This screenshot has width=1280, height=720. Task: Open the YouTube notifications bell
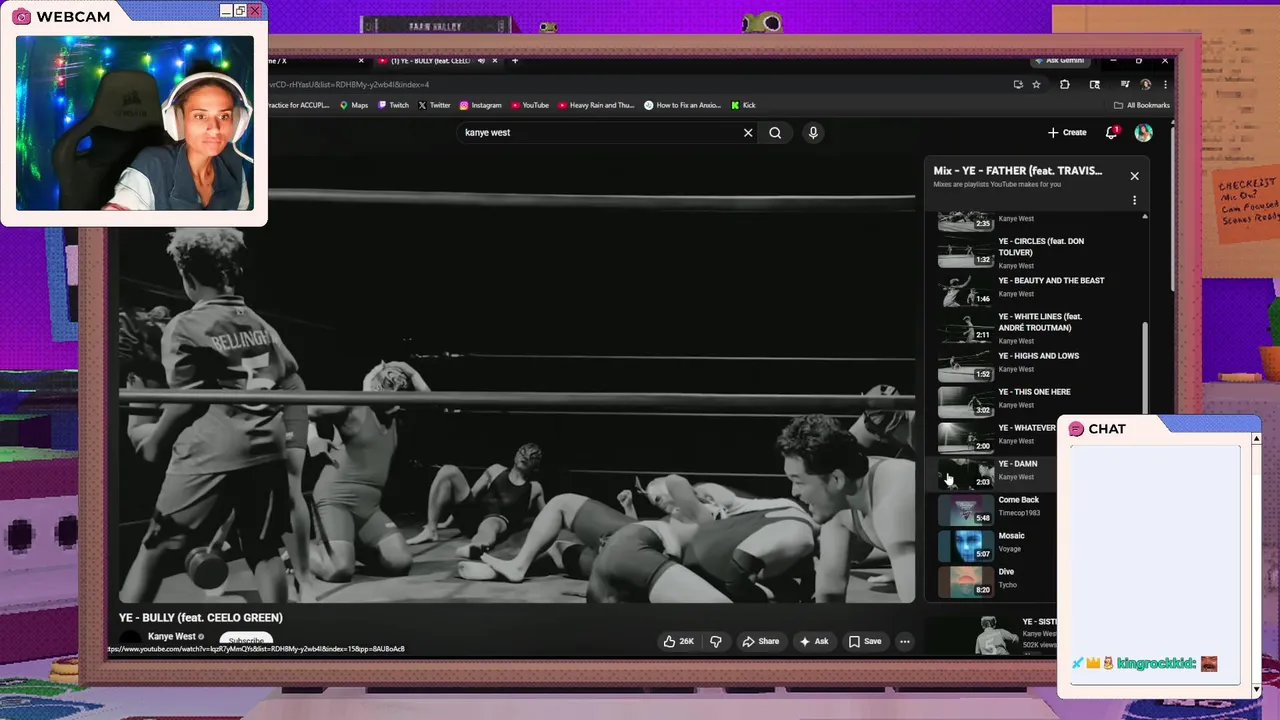[1111, 132]
